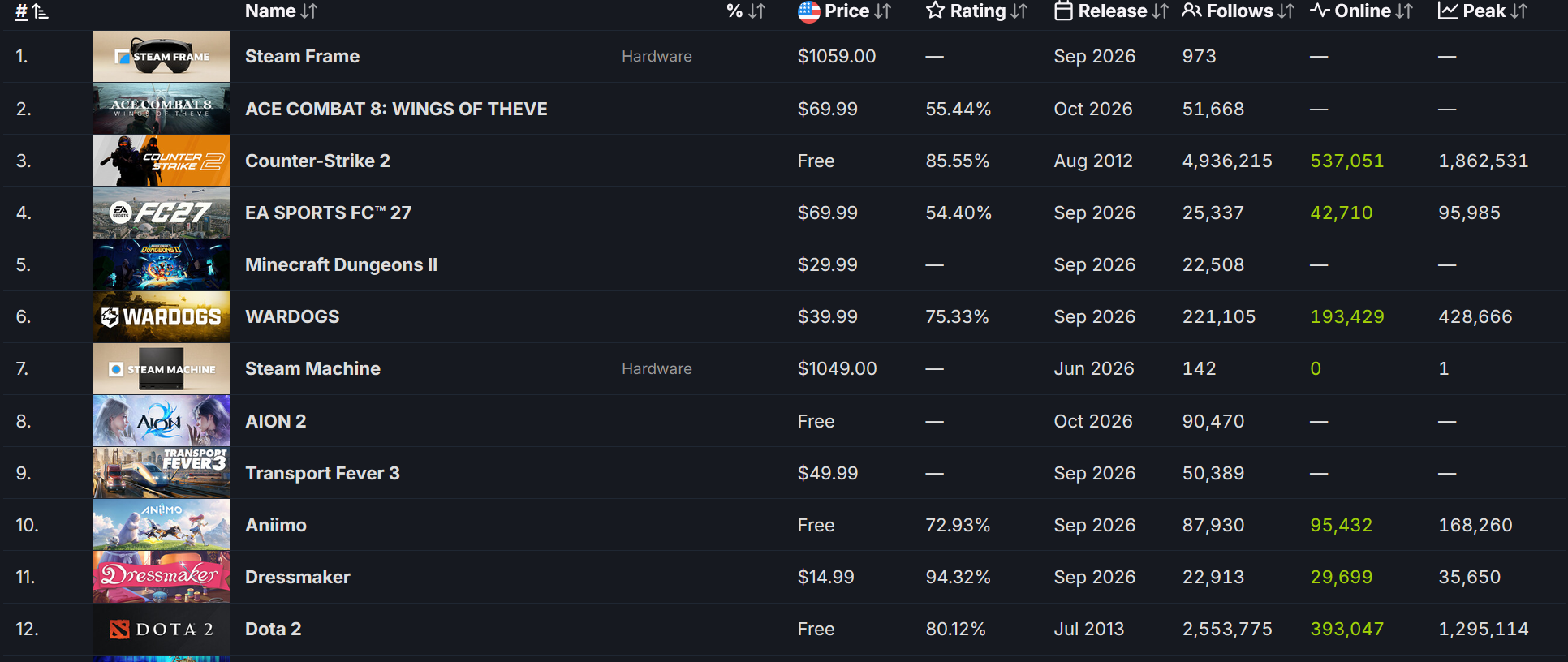Click the Steam Machine hardware name
1568x662 pixels.
tap(312, 368)
